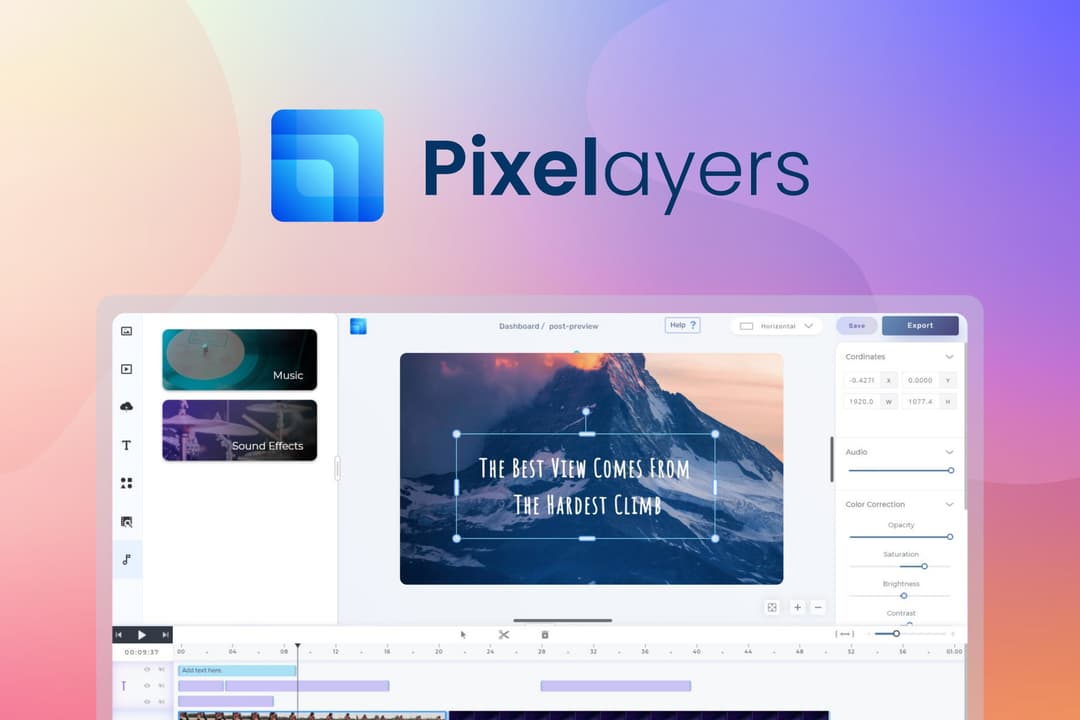This screenshot has width=1080, height=720.
Task: Select the pointer tool above the timeline
Action: coord(463,635)
